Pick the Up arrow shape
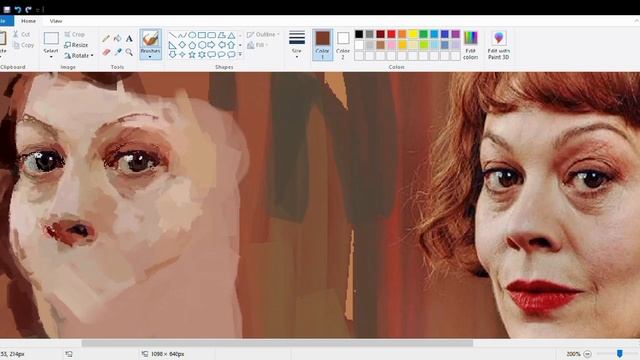The width and height of the screenshot is (640, 360). tap(231, 45)
